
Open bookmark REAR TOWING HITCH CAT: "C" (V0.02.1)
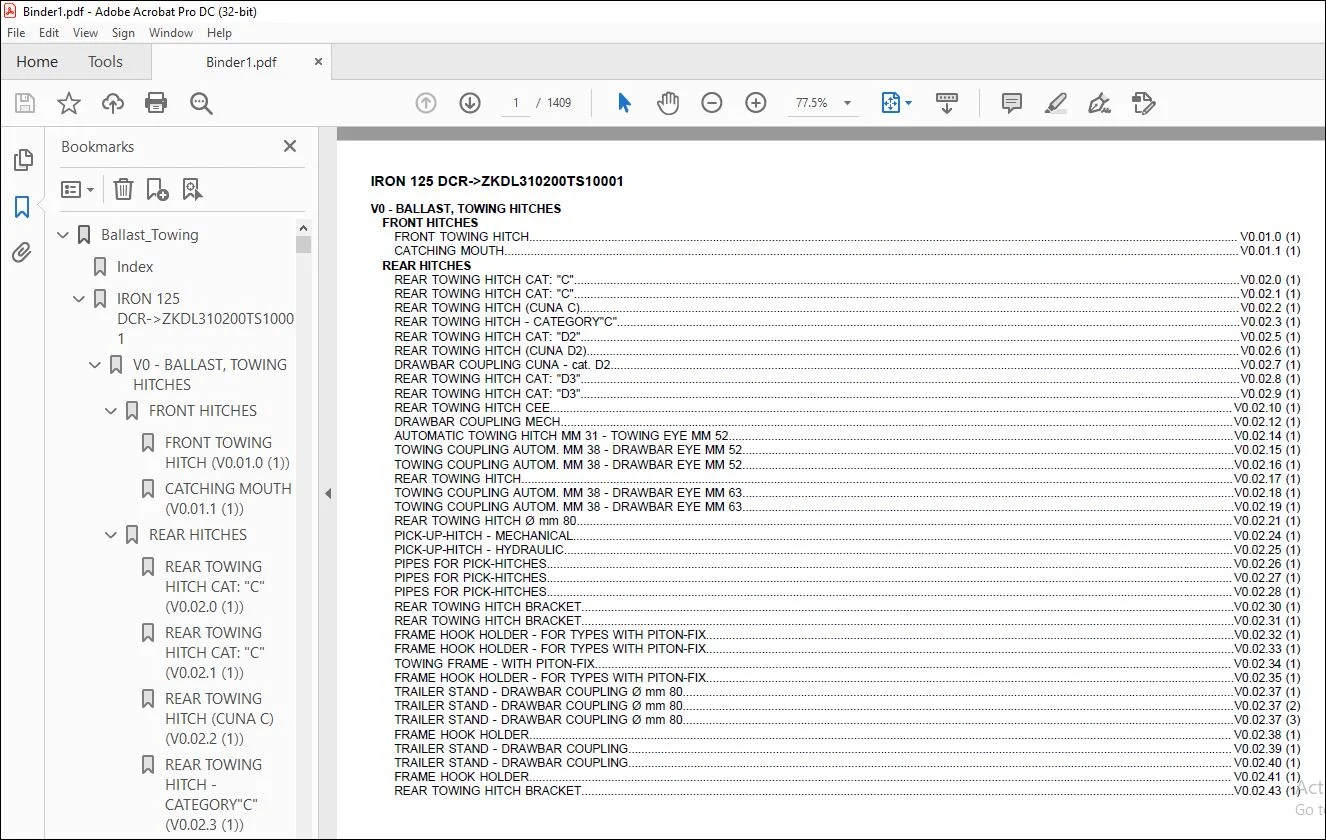click(215, 653)
